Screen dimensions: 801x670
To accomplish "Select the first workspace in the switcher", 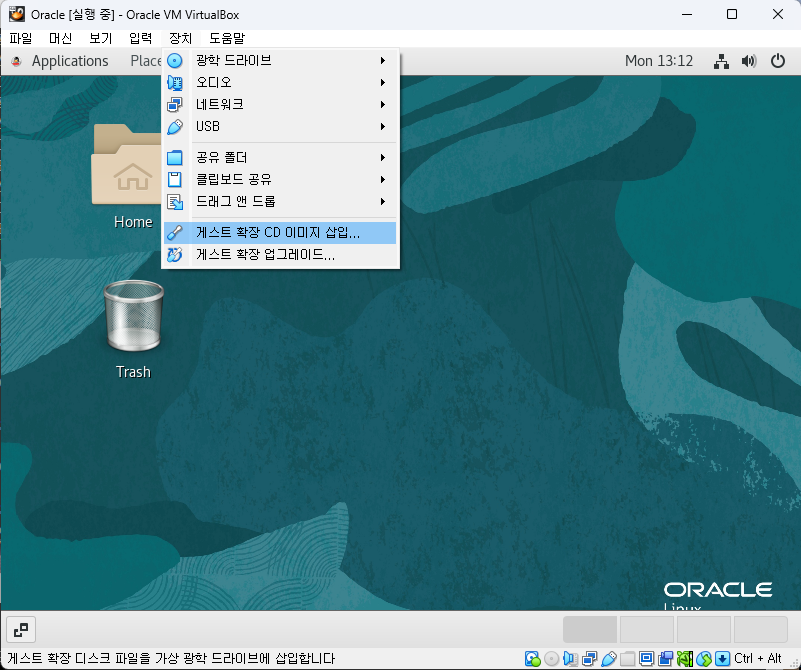I will coord(590,630).
